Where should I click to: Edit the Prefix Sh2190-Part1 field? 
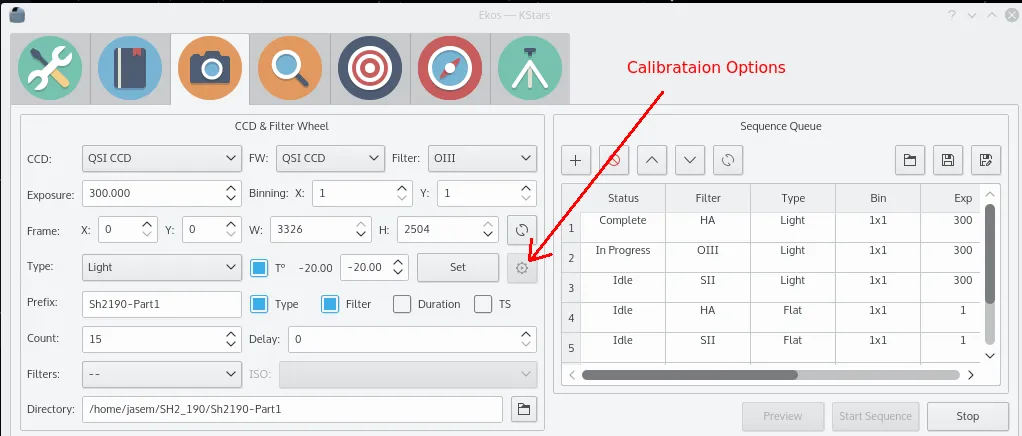pyautogui.click(x=162, y=304)
